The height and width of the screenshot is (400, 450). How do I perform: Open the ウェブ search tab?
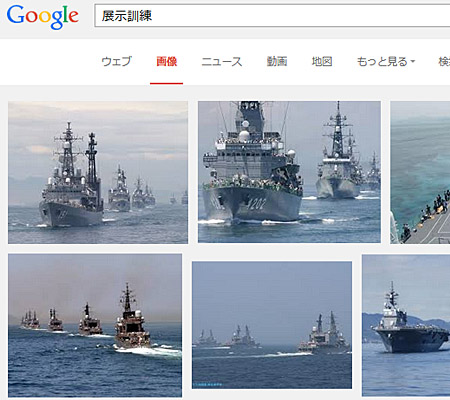pos(116,61)
